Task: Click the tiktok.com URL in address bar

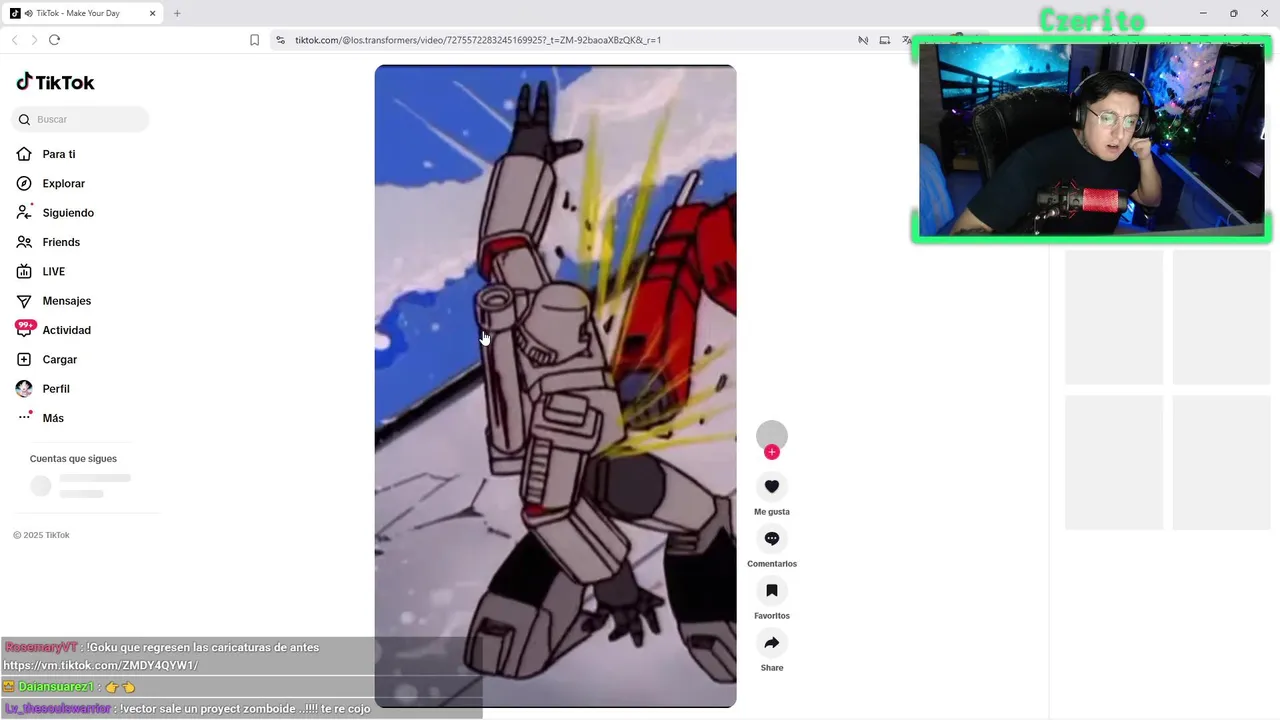Action: [x=478, y=40]
